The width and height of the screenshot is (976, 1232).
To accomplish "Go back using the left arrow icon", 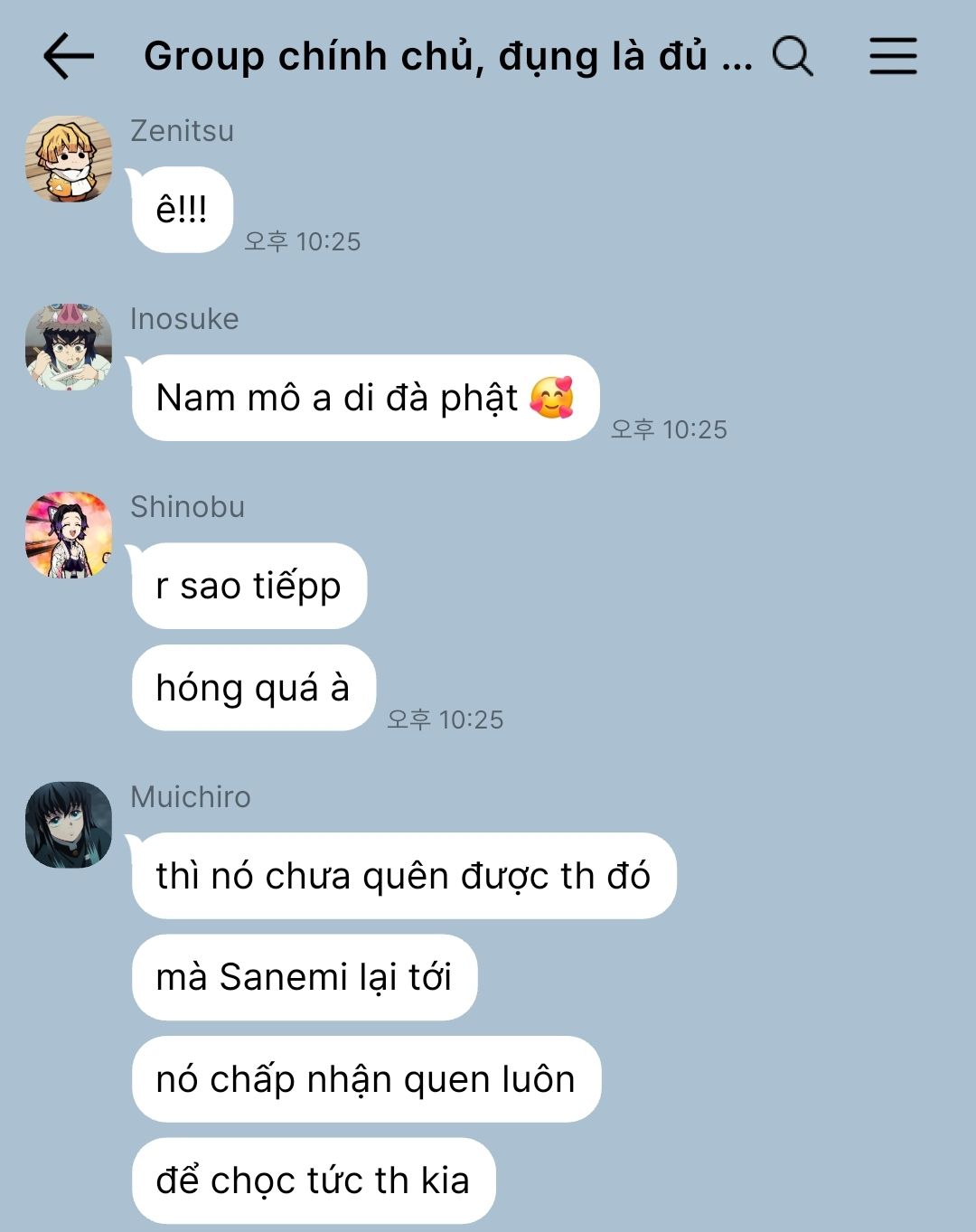I will pos(69,56).
